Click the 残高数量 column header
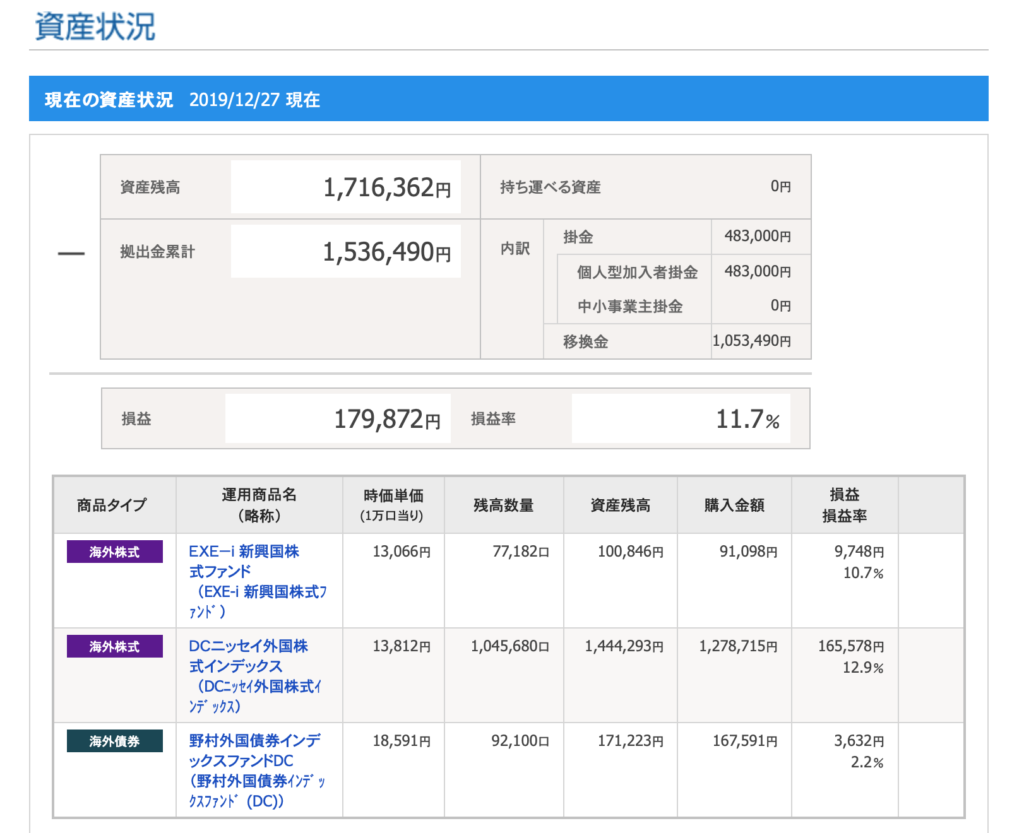The height and width of the screenshot is (833, 1024). (504, 505)
